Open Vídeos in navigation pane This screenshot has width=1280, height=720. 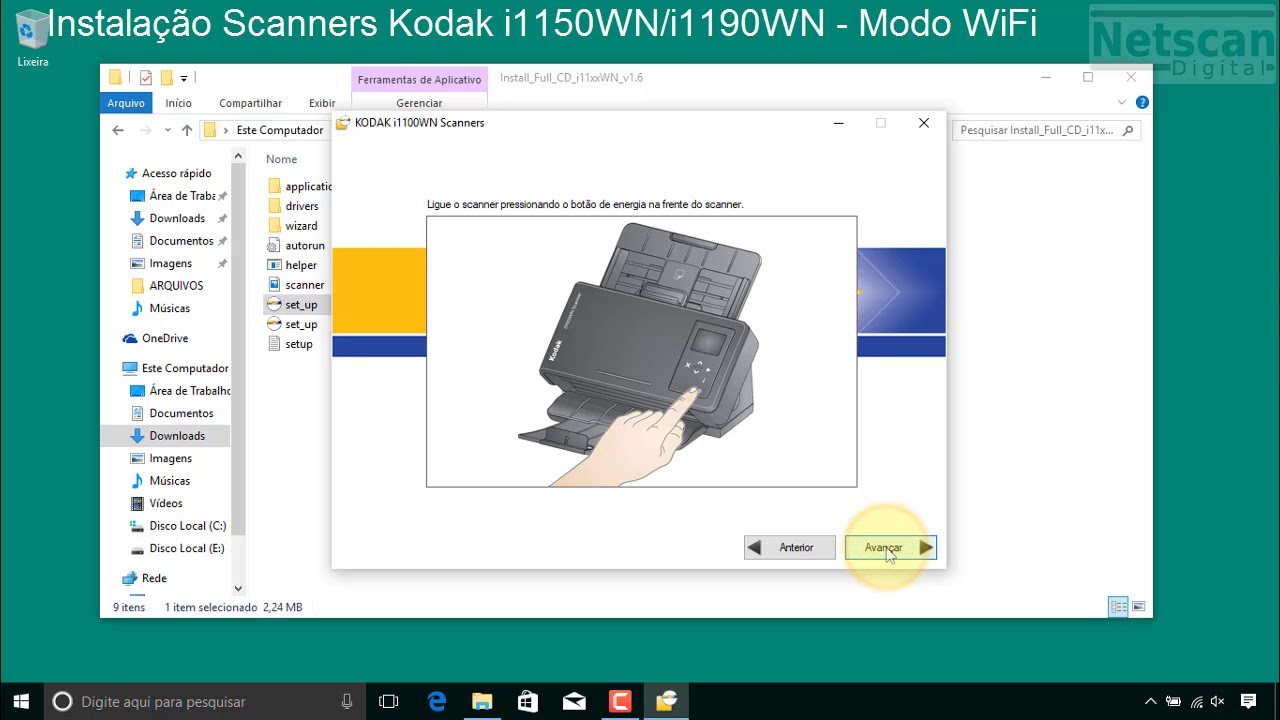[165, 503]
